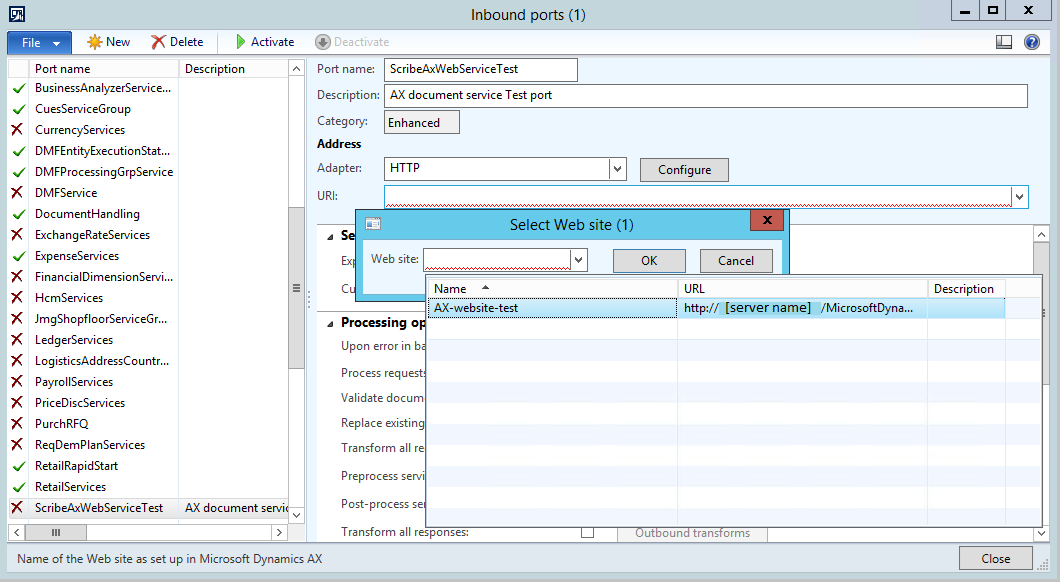
Task: Click the Select Web site dialog icon
Action: tap(372, 224)
